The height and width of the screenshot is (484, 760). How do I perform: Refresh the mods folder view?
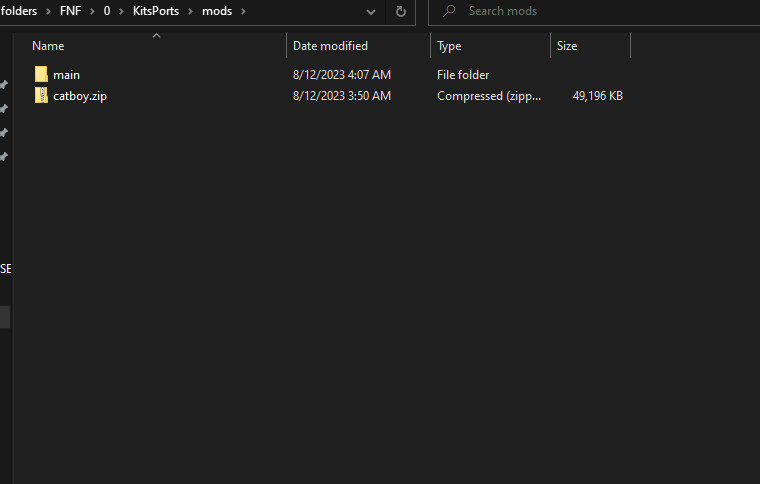pyautogui.click(x=400, y=11)
